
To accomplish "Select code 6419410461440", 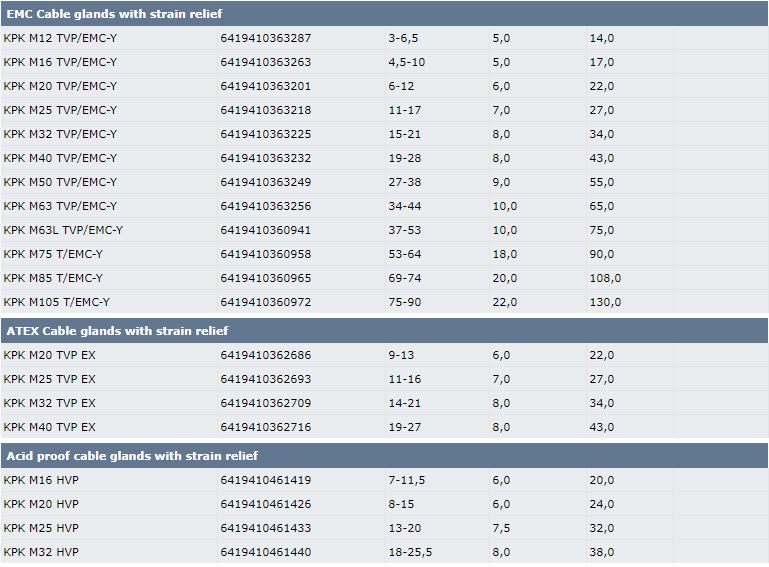I will tap(266, 553).
